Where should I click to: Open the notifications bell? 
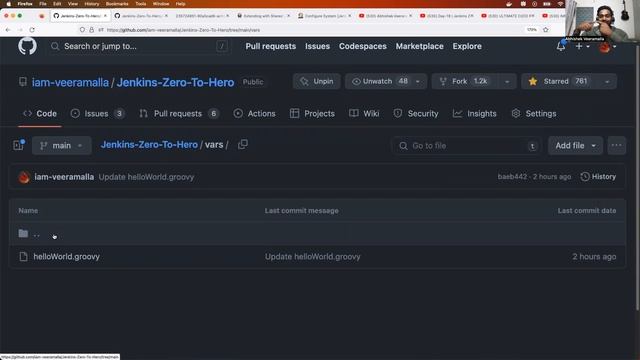(x=561, y=46)
